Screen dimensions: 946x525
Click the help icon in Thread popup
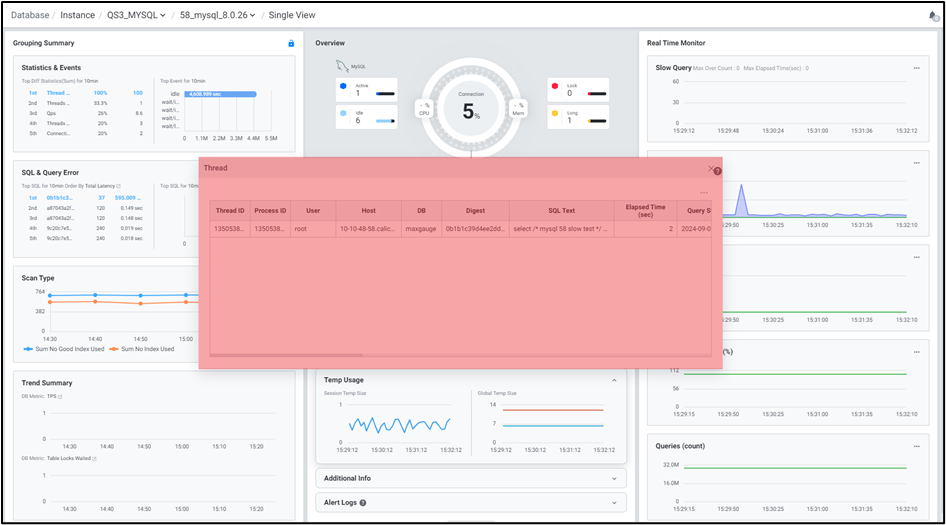tap(717, 171)
